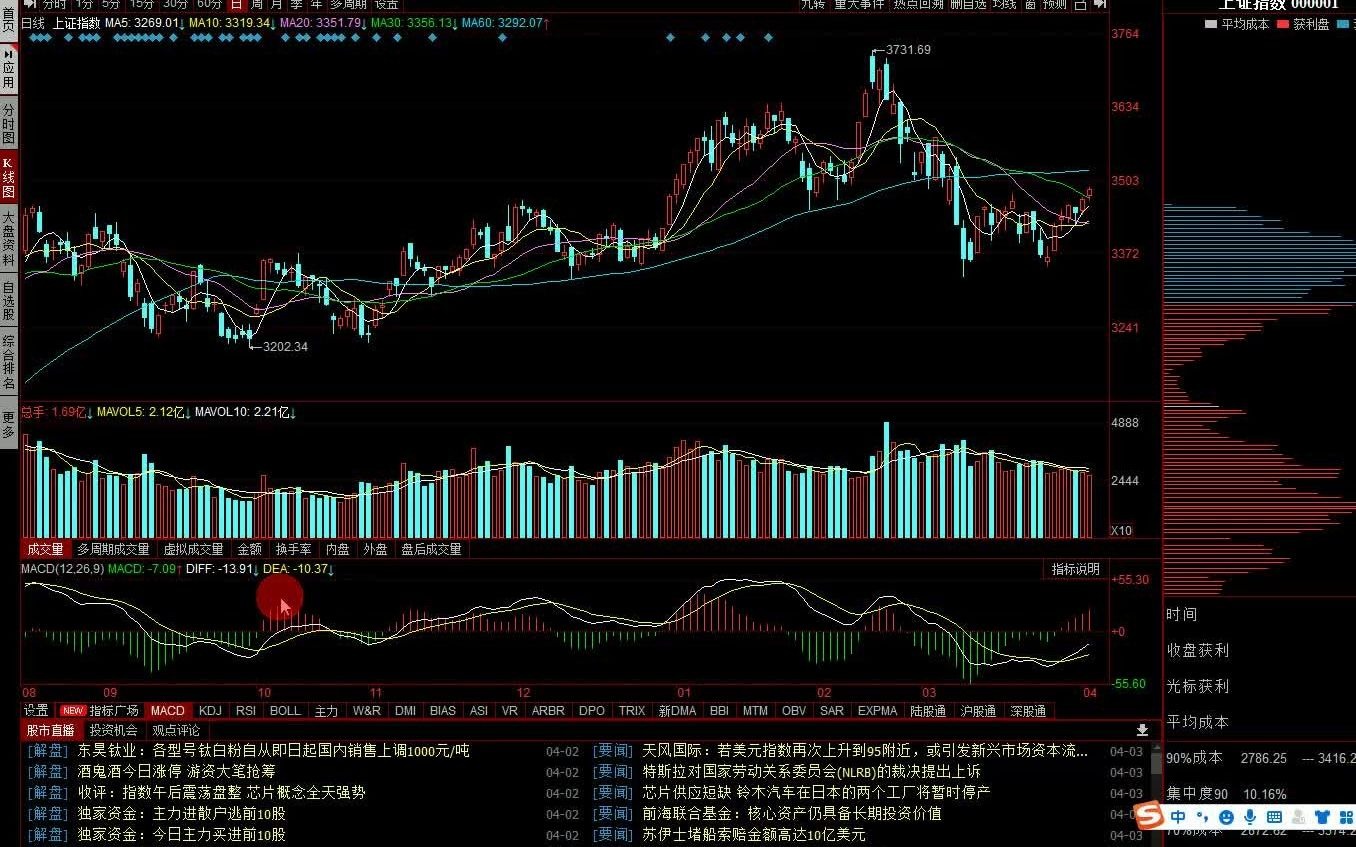Open 热点回溯 hotspot review
The width and height of the screenshot is (1356, 847).
(x=918, y=4)
